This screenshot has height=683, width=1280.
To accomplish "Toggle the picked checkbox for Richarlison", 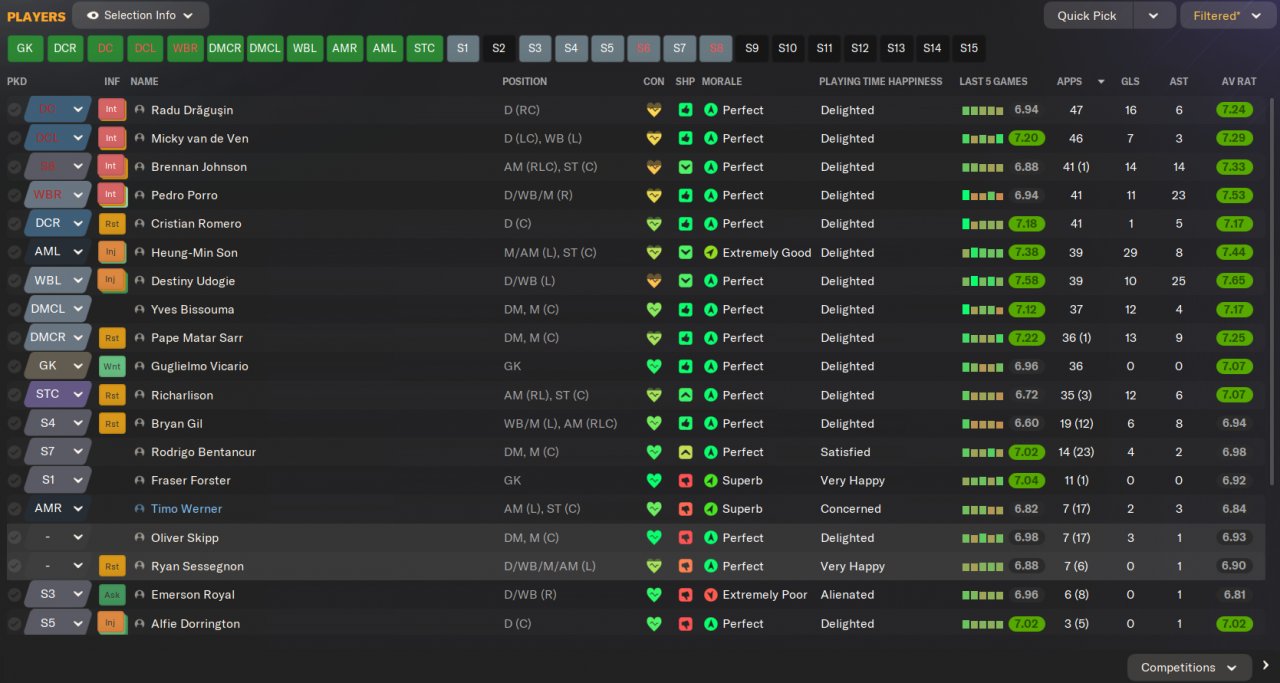I will (x=14, y=395).
